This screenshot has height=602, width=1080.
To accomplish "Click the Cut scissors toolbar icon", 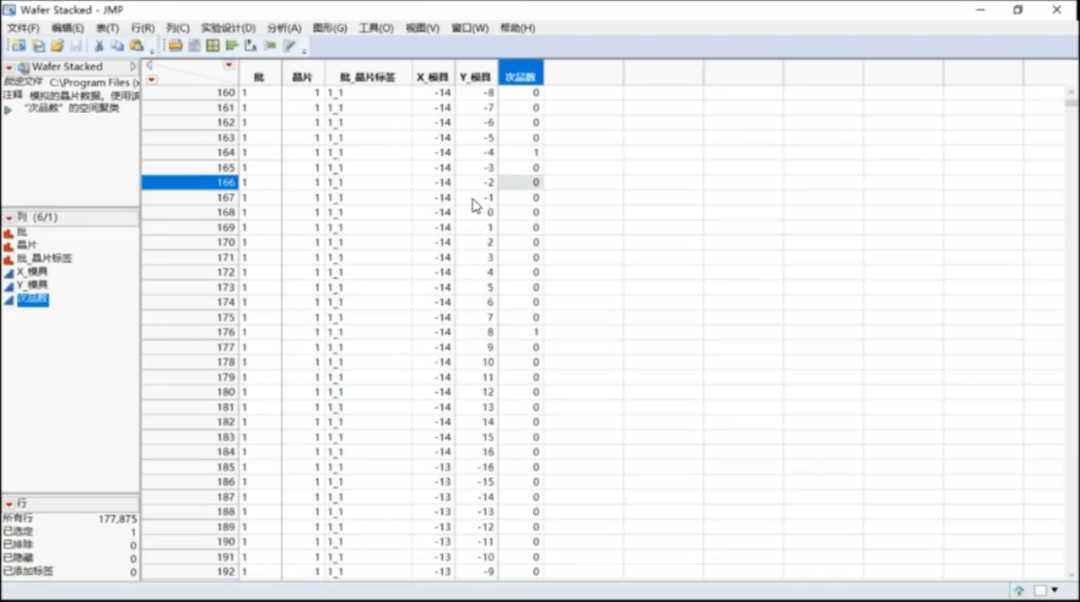I will point(99,46).
